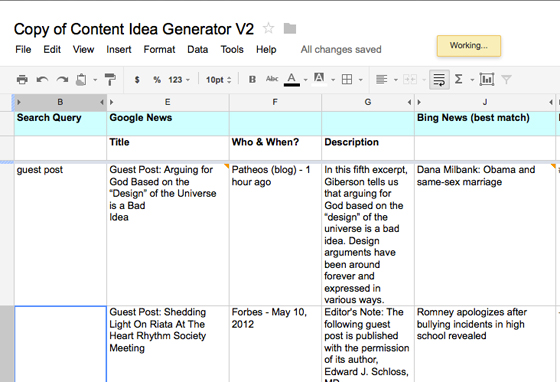Screen dimensions: 560x382
Task: Click the All changes saved status
Action: pos(341,49)
